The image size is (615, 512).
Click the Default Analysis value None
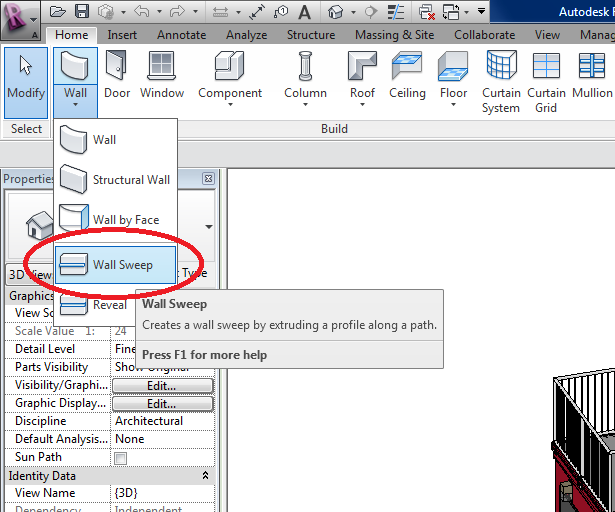163,439
